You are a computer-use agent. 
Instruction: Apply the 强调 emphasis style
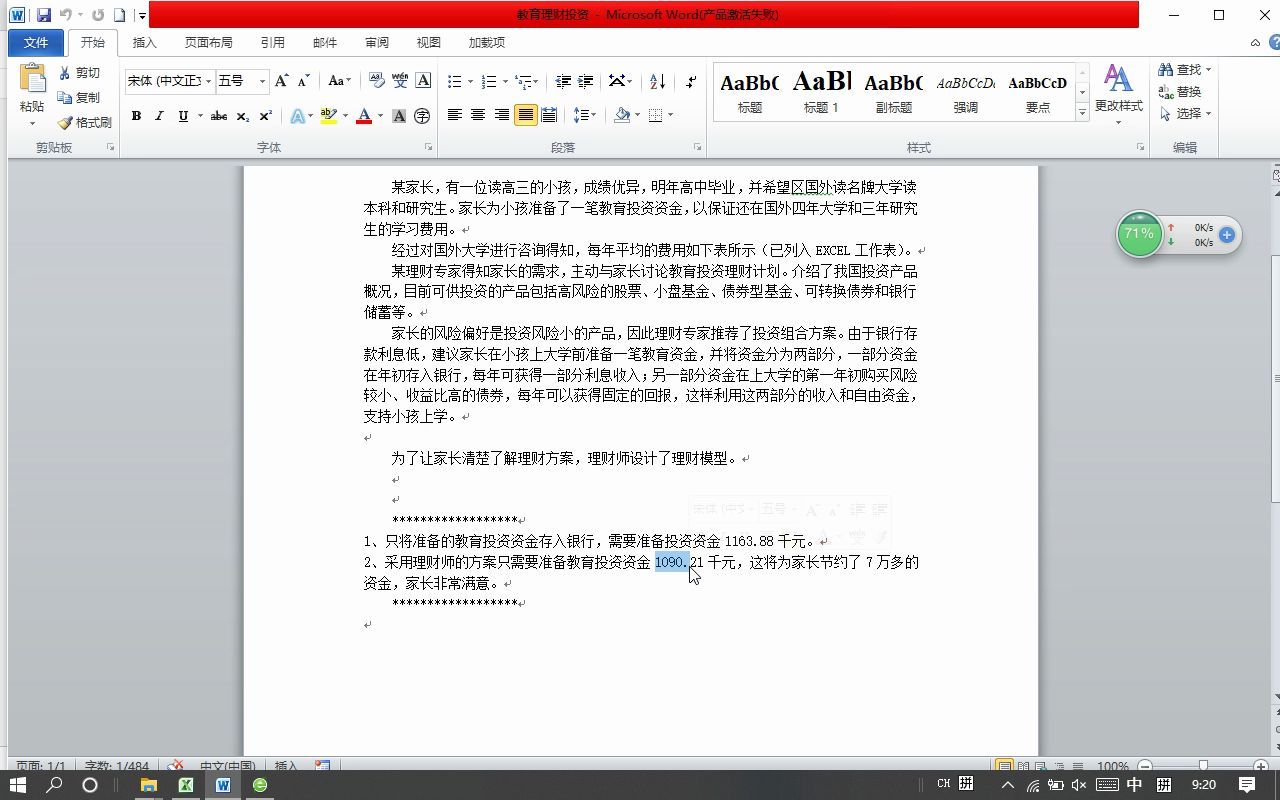(966, 92)
